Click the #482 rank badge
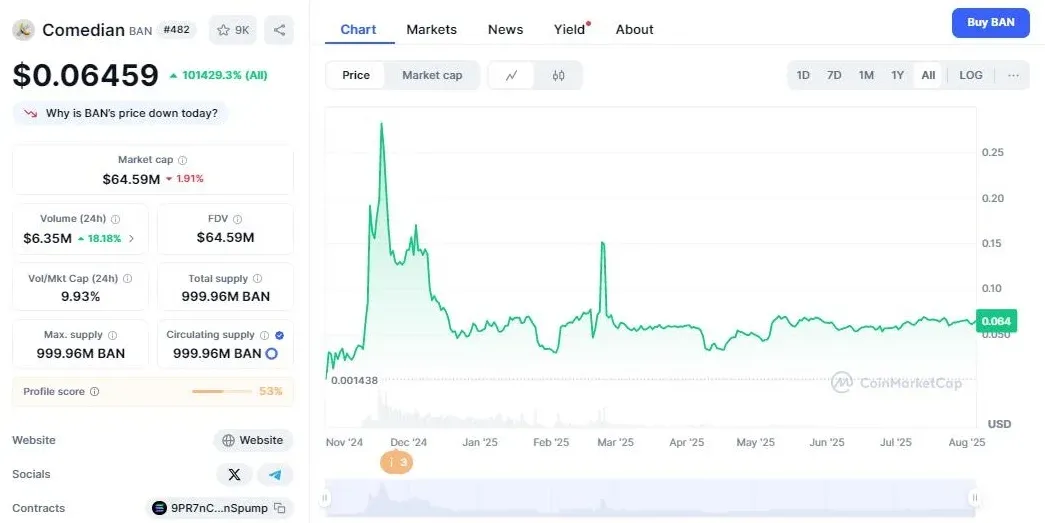Screen dimensions: 1045x523 point(177,30)
